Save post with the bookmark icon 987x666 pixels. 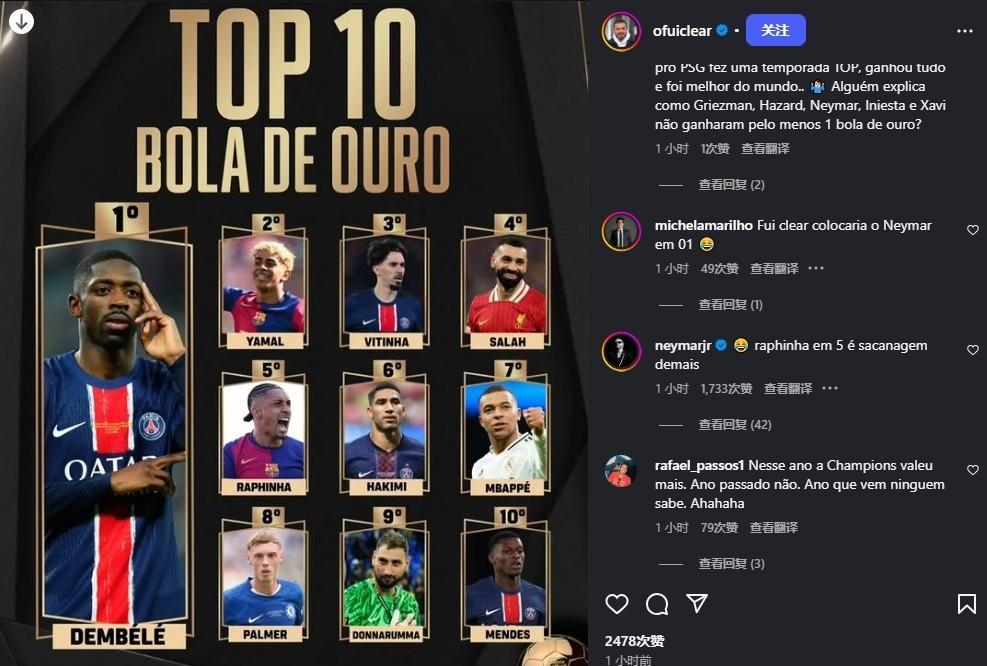(966, 604)
